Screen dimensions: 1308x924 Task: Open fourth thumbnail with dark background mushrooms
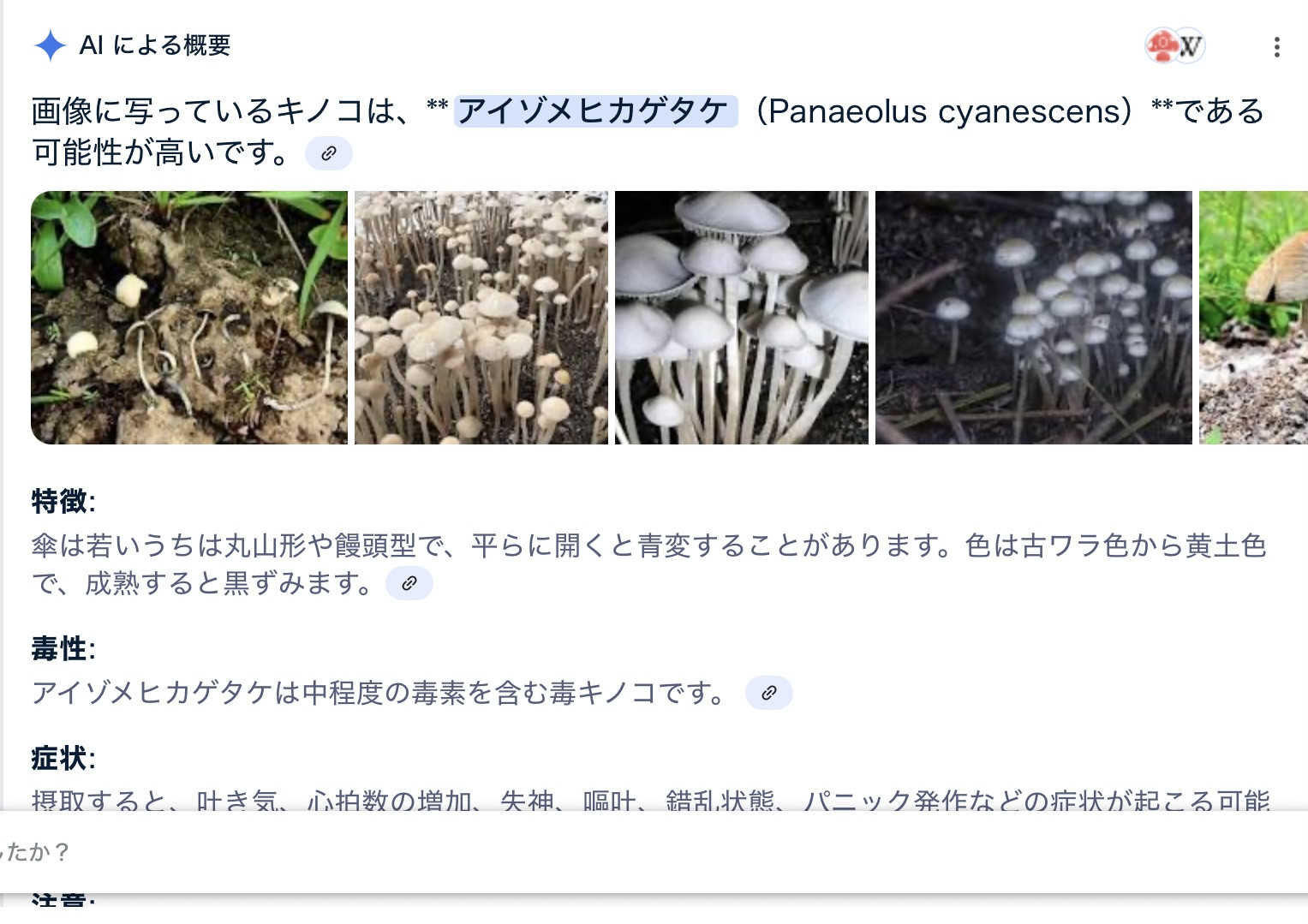coord(1034,318)
